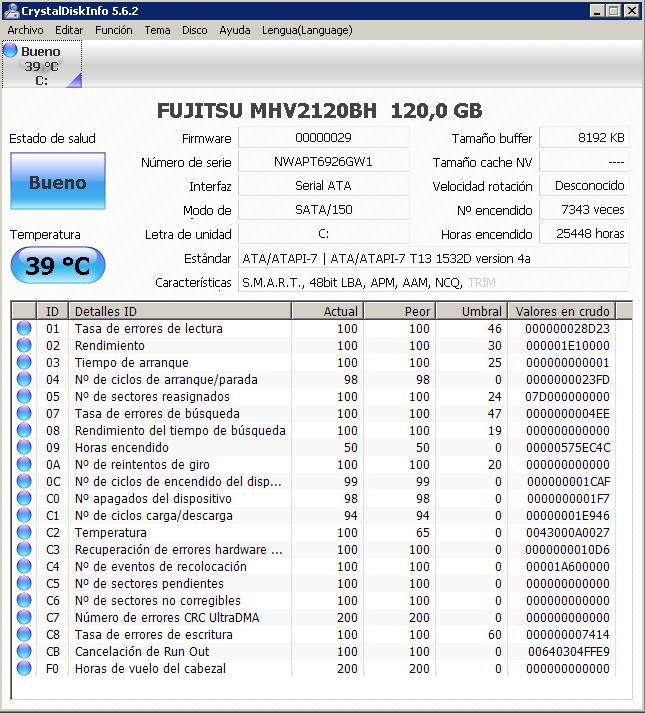Click the Horas encendido value 25448 horas

click(x=585, y=234)
